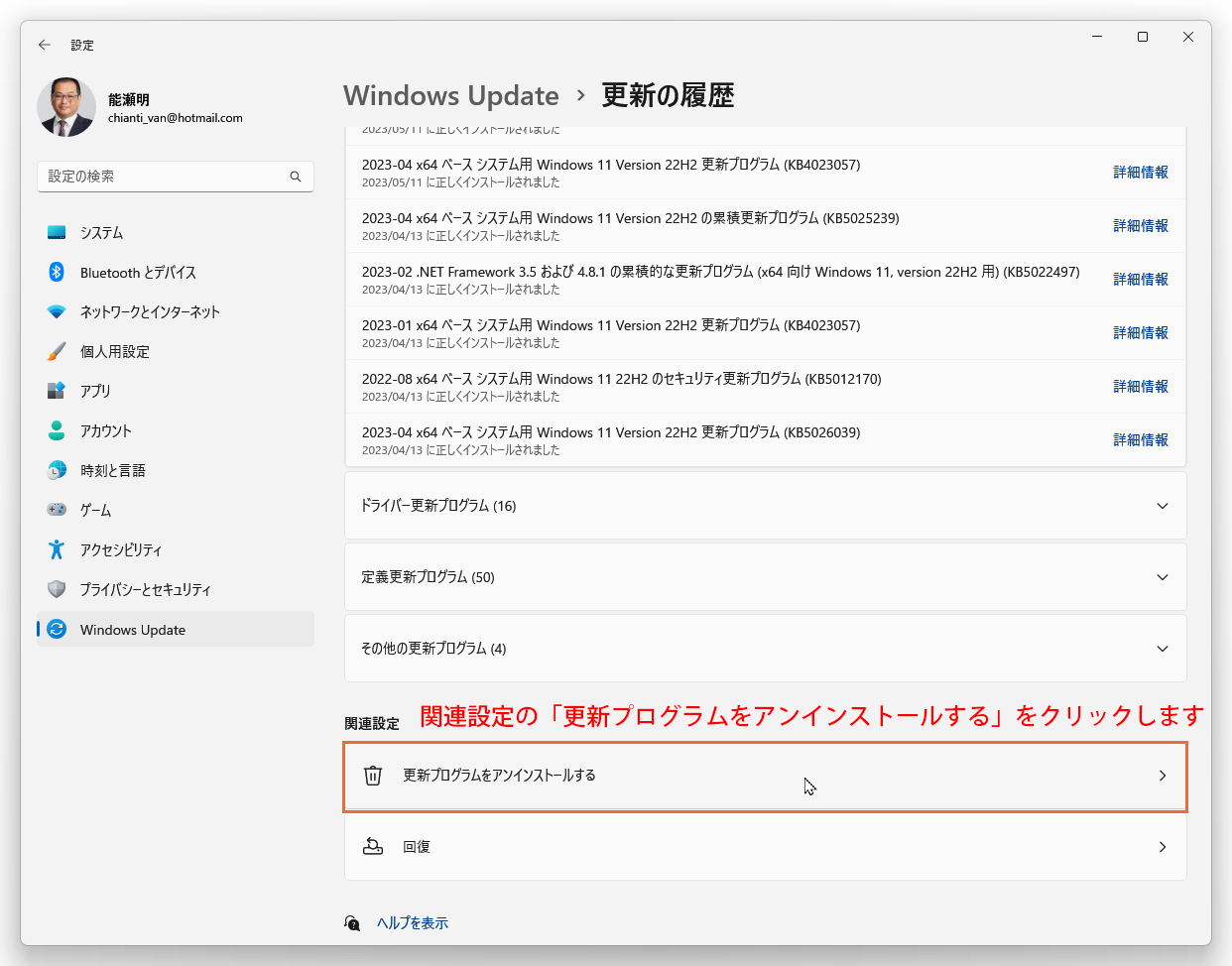Open 時刻と言語 settings page

176,470
